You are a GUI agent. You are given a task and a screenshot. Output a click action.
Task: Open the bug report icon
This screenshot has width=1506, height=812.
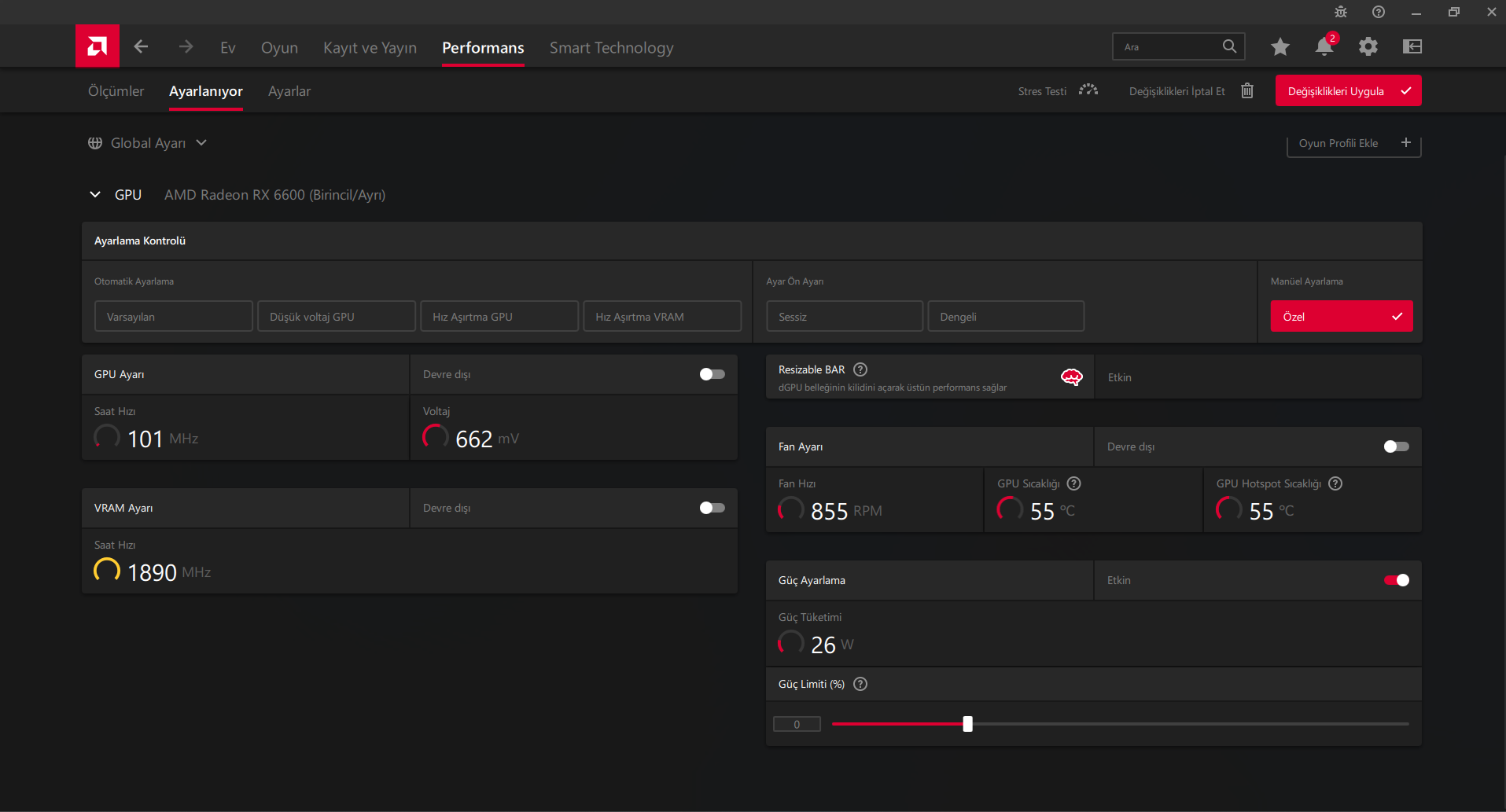point(1341,12)
